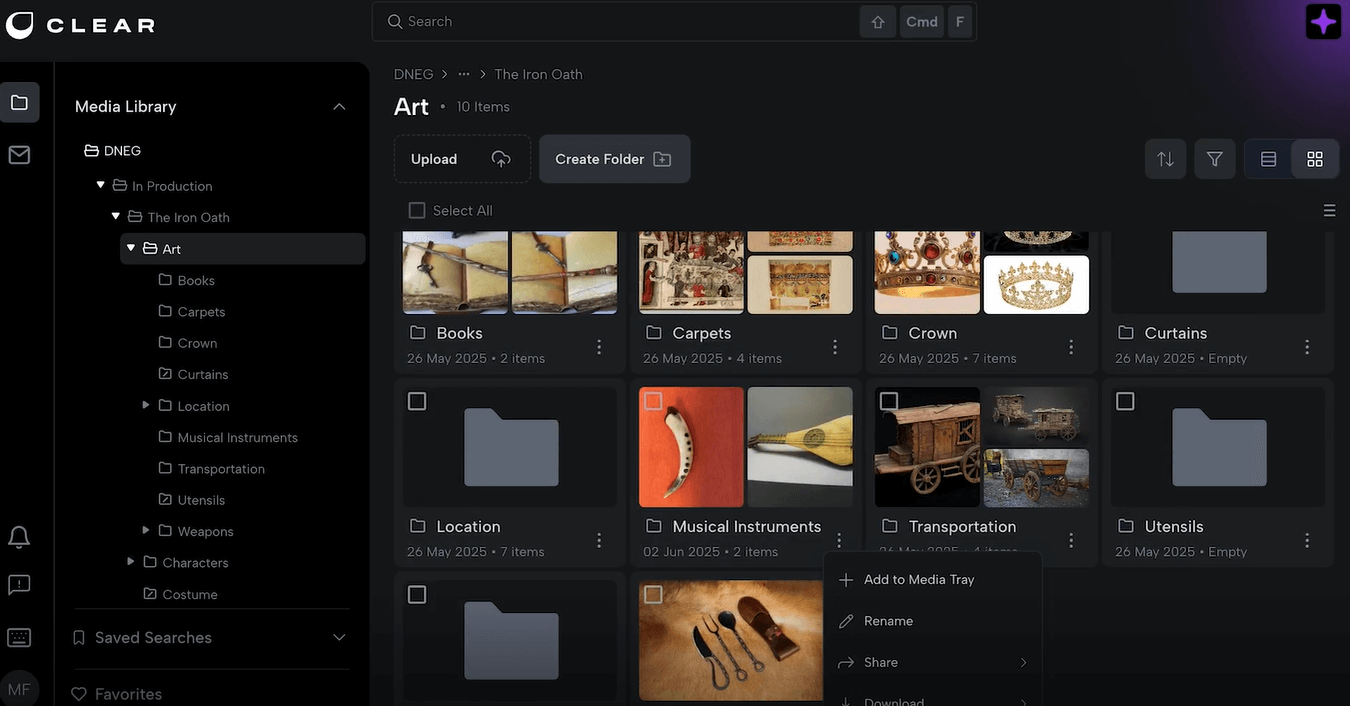Open three-dot menu for Books folder
The width and height of the screenshot is (1350, 706).
(599, 347)
